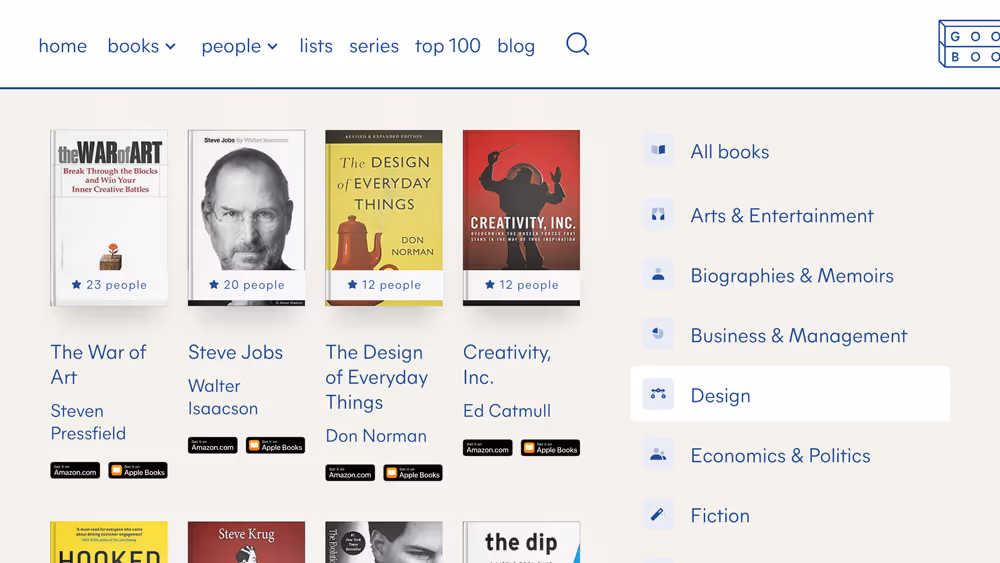
Task: Click The Design of Everyday Things title
Action: 377,377
